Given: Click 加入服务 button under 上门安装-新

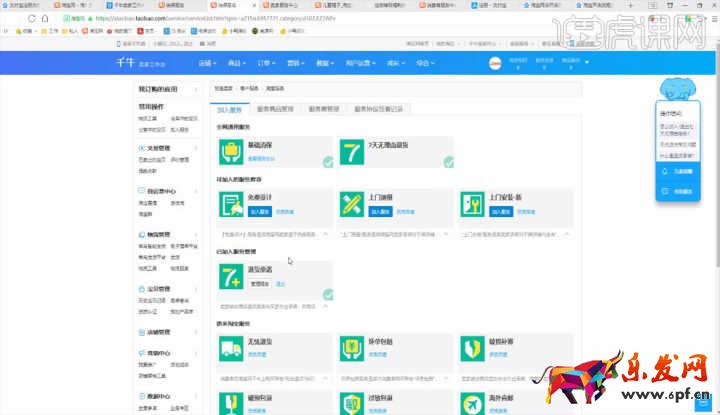Looking at the screenshot, I should pyautogui.click(x=499, y=212).
